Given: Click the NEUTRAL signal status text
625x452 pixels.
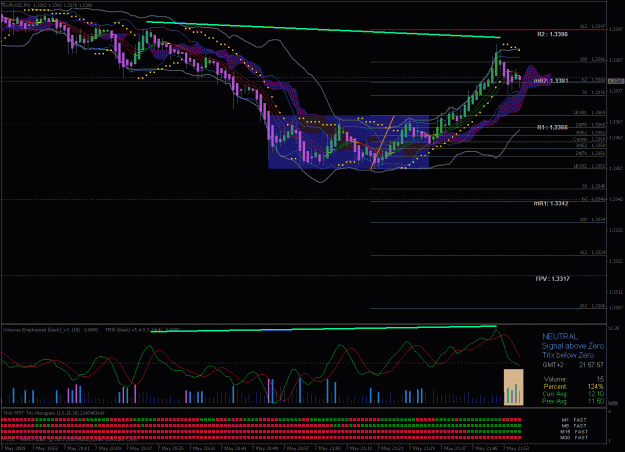Looking at the screenshot, I should (x=560, y=337).
